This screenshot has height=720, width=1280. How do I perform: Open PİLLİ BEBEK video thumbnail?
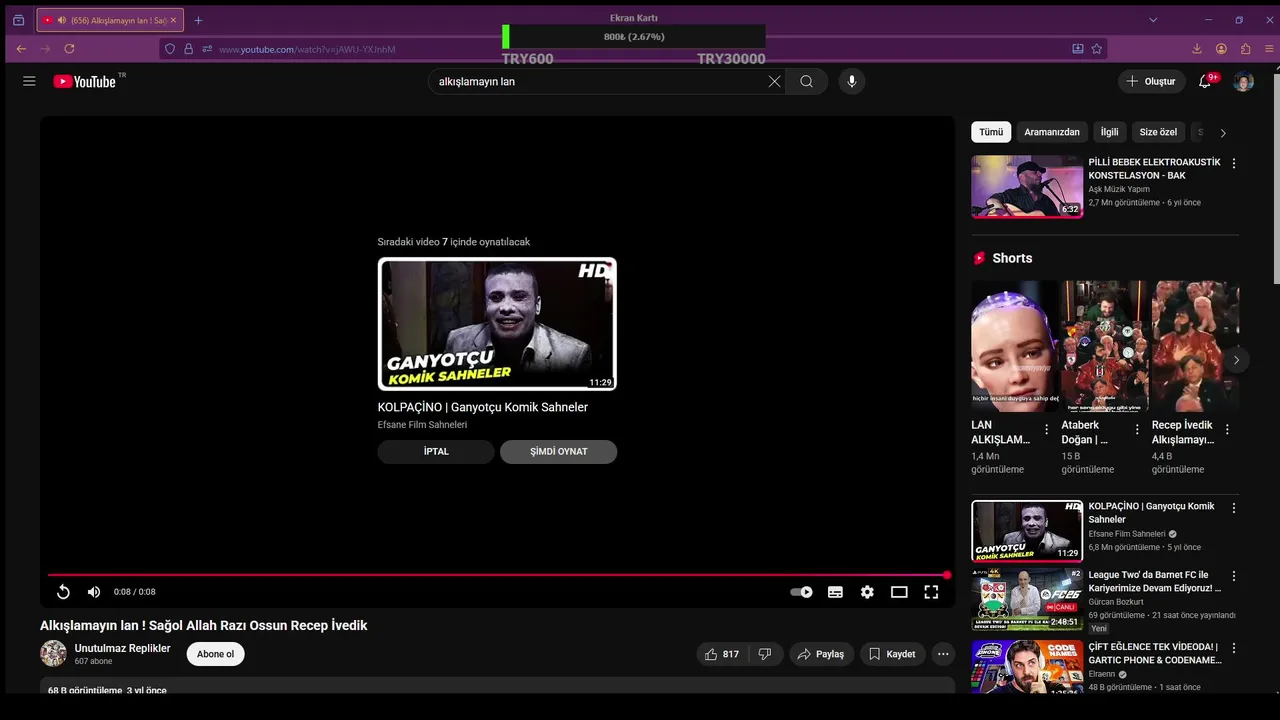1027,187
